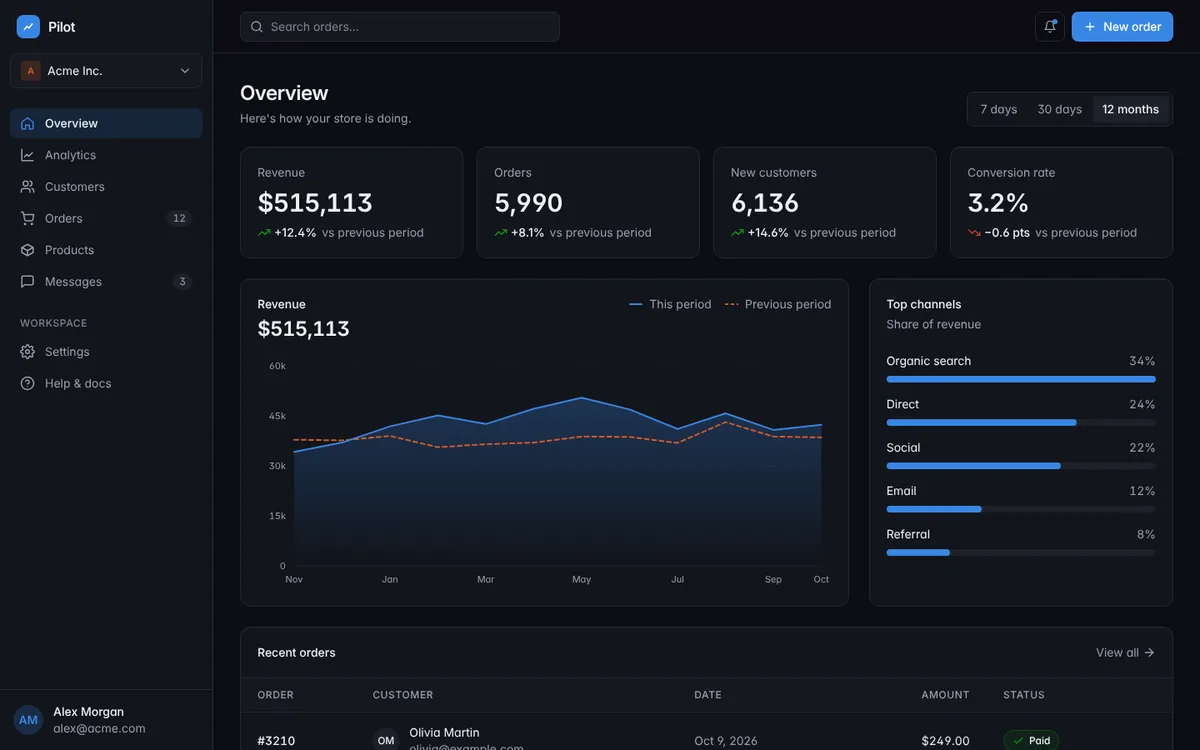Image resolution: width=1200 pixels, height=750 pixels.
Task: Click the Organic search progress bar
Action: [1021, 379]
